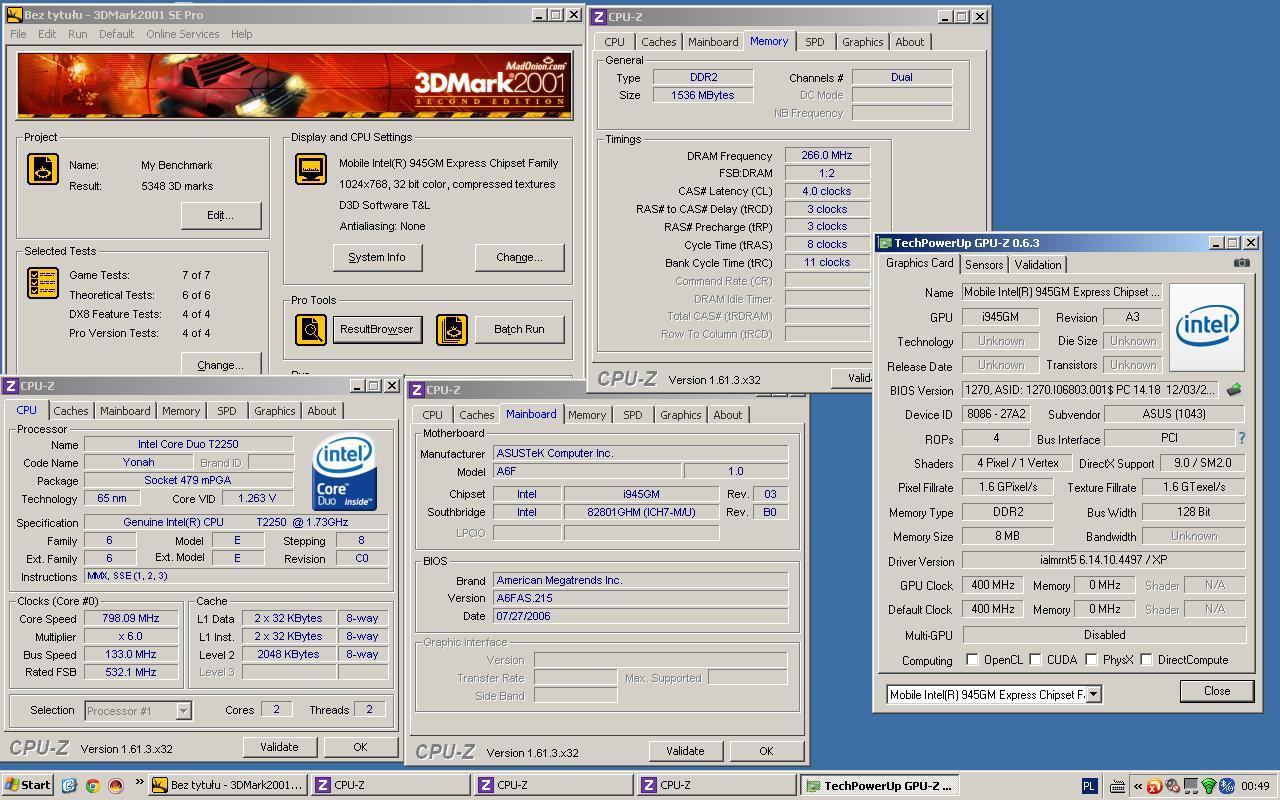Enable the PhysX checkbox in GPU-Z
The width and height of the screenshot is (1280, 800).
point(1090,659)
